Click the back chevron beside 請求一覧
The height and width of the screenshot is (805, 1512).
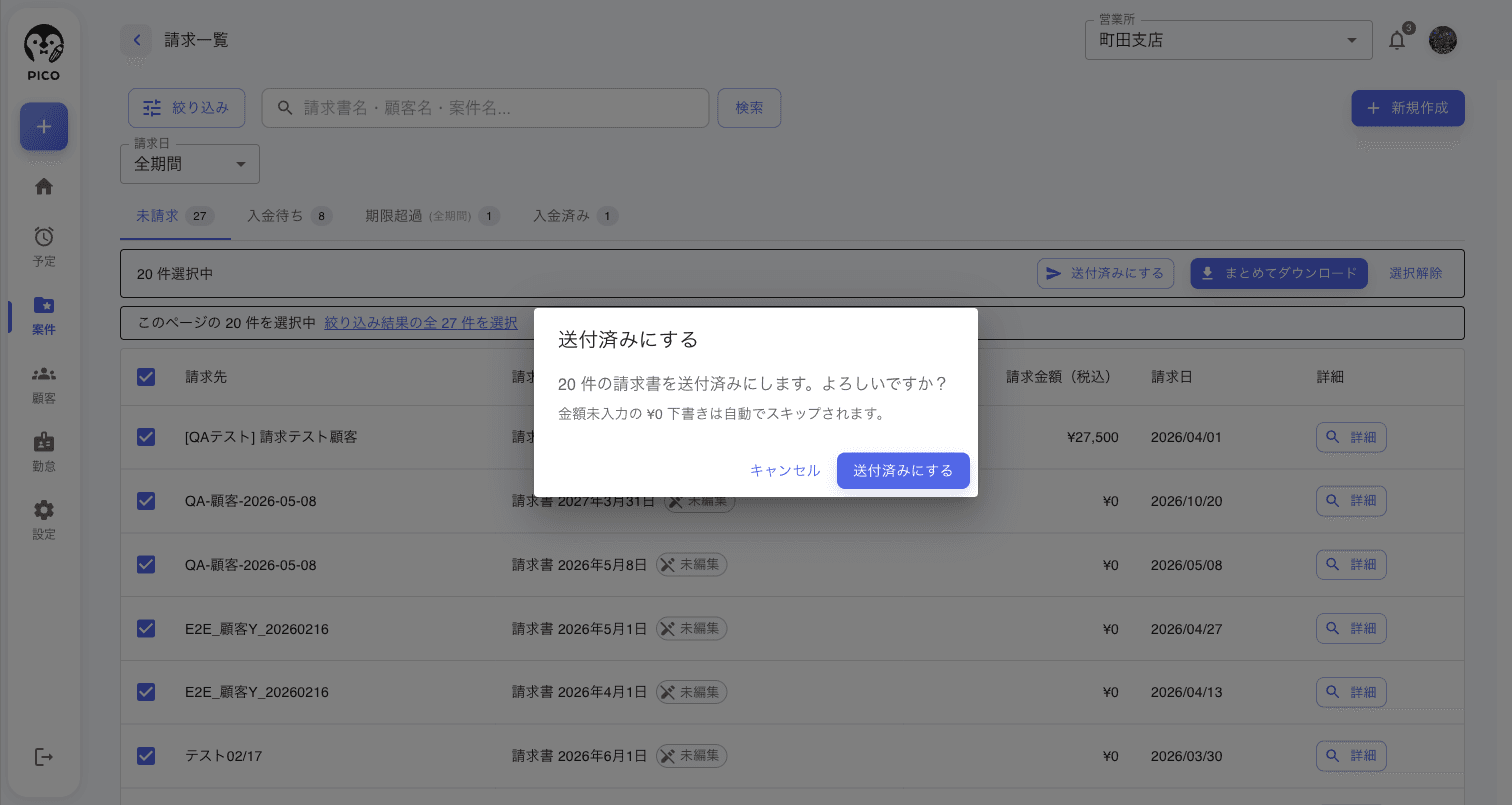point(136,40)
